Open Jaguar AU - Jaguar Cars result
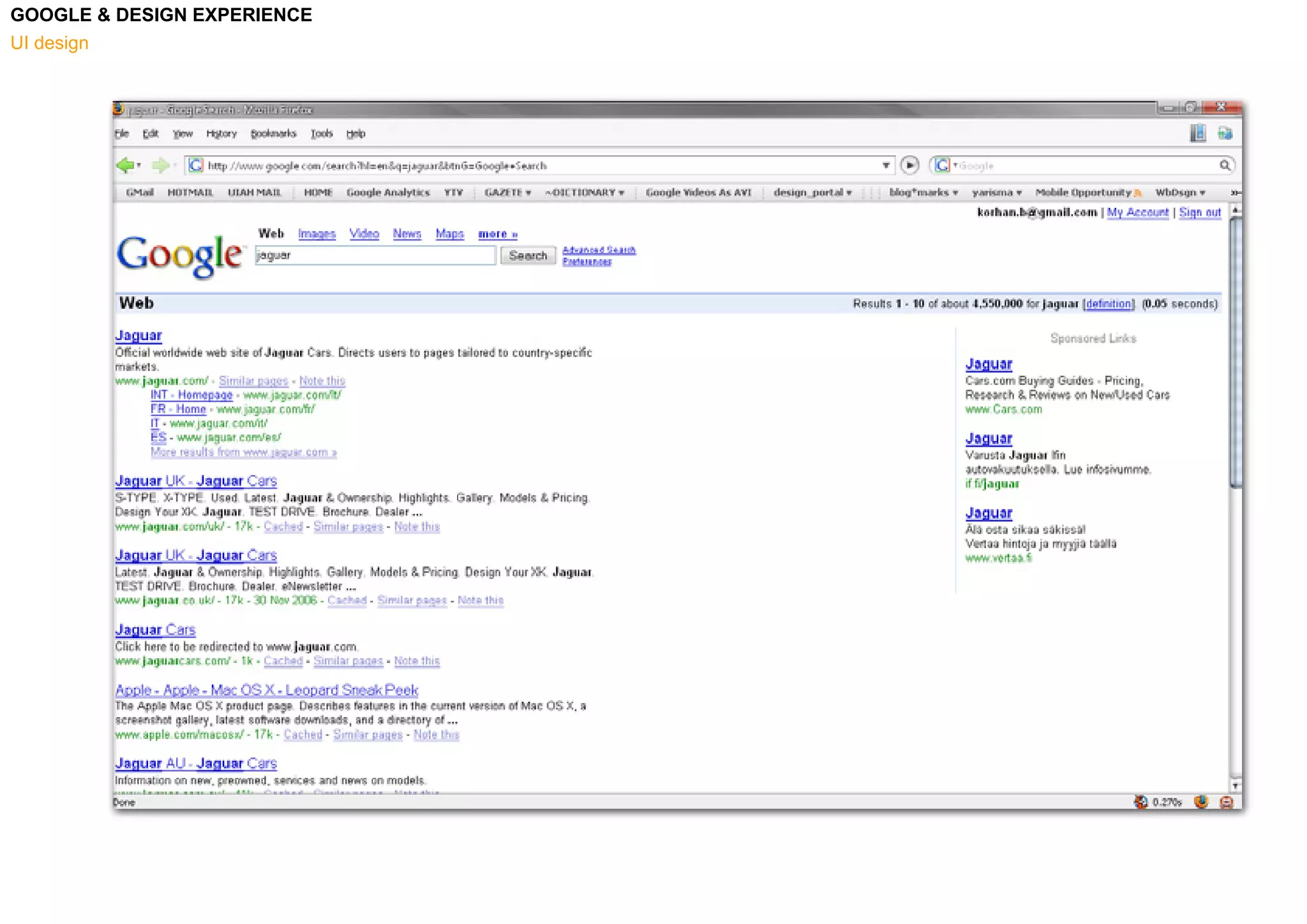 click(x=196, y=763)
